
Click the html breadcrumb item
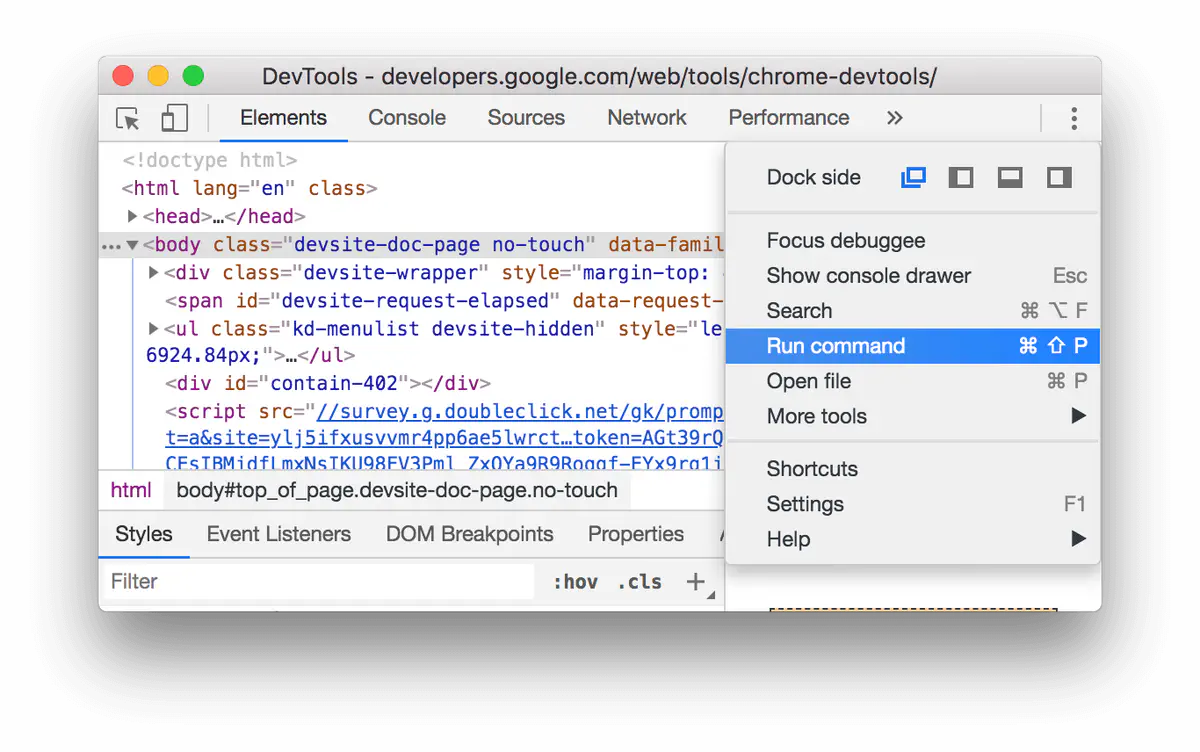[x=131, y=490]
